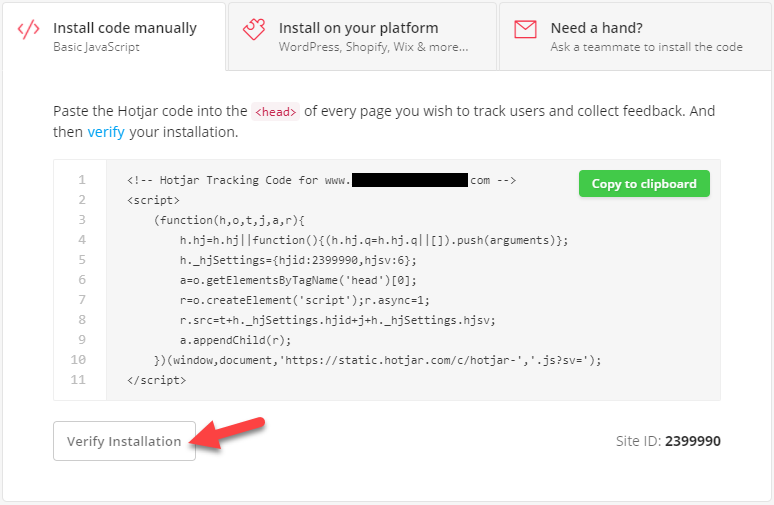This screenshot has height=505, width=774.
Task: Click the Hotjar Tracking Code comment line
Action: [321, 180]
